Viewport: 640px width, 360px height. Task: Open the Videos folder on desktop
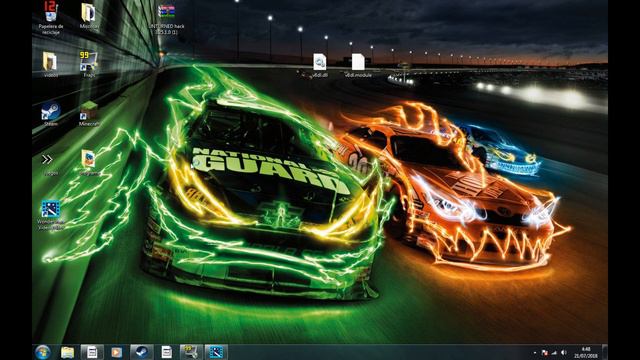50,64
